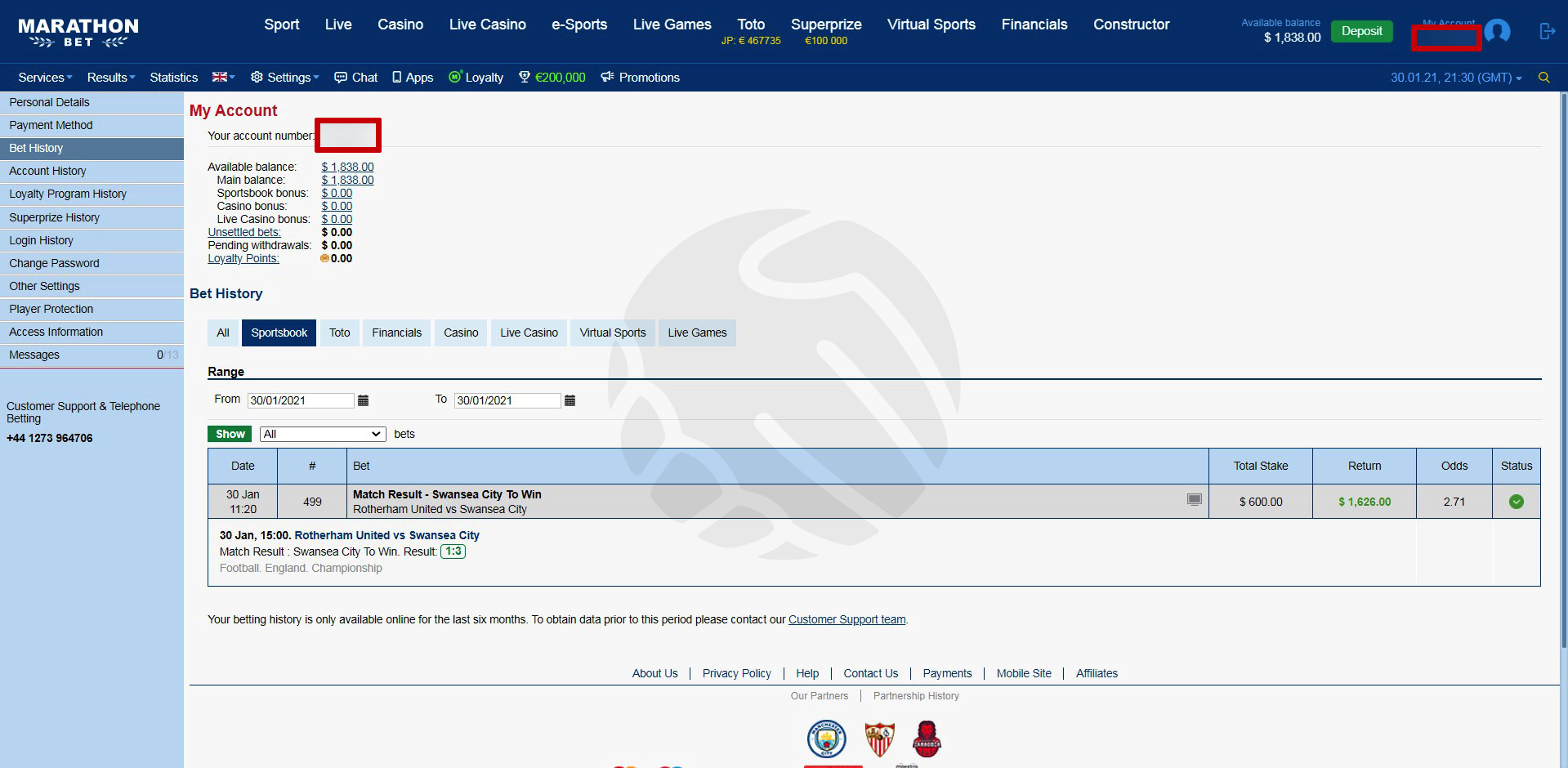
Task: Click the From date input field
Action: click(302, 400)
